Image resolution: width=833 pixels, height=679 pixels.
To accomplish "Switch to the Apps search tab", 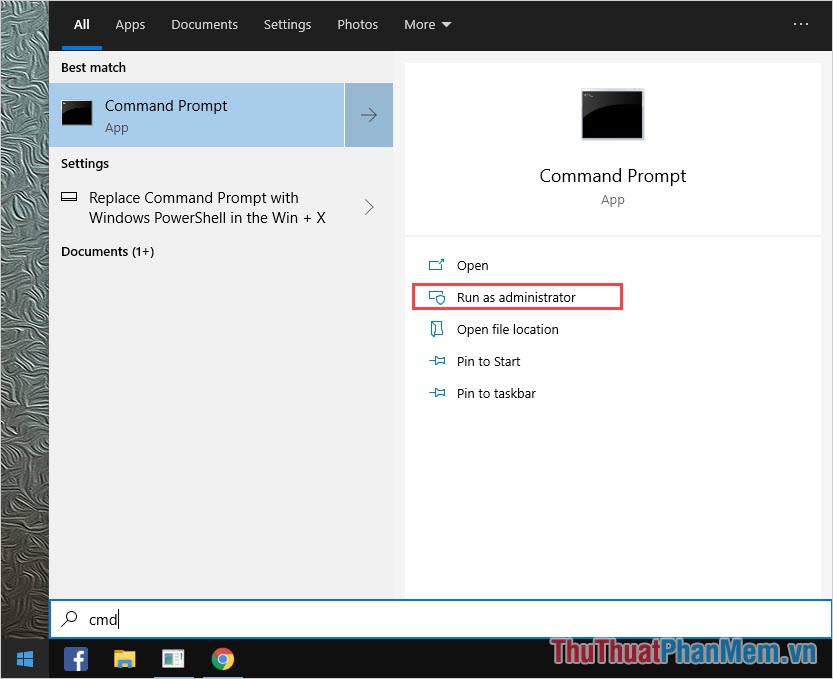I will pos(130,24).
